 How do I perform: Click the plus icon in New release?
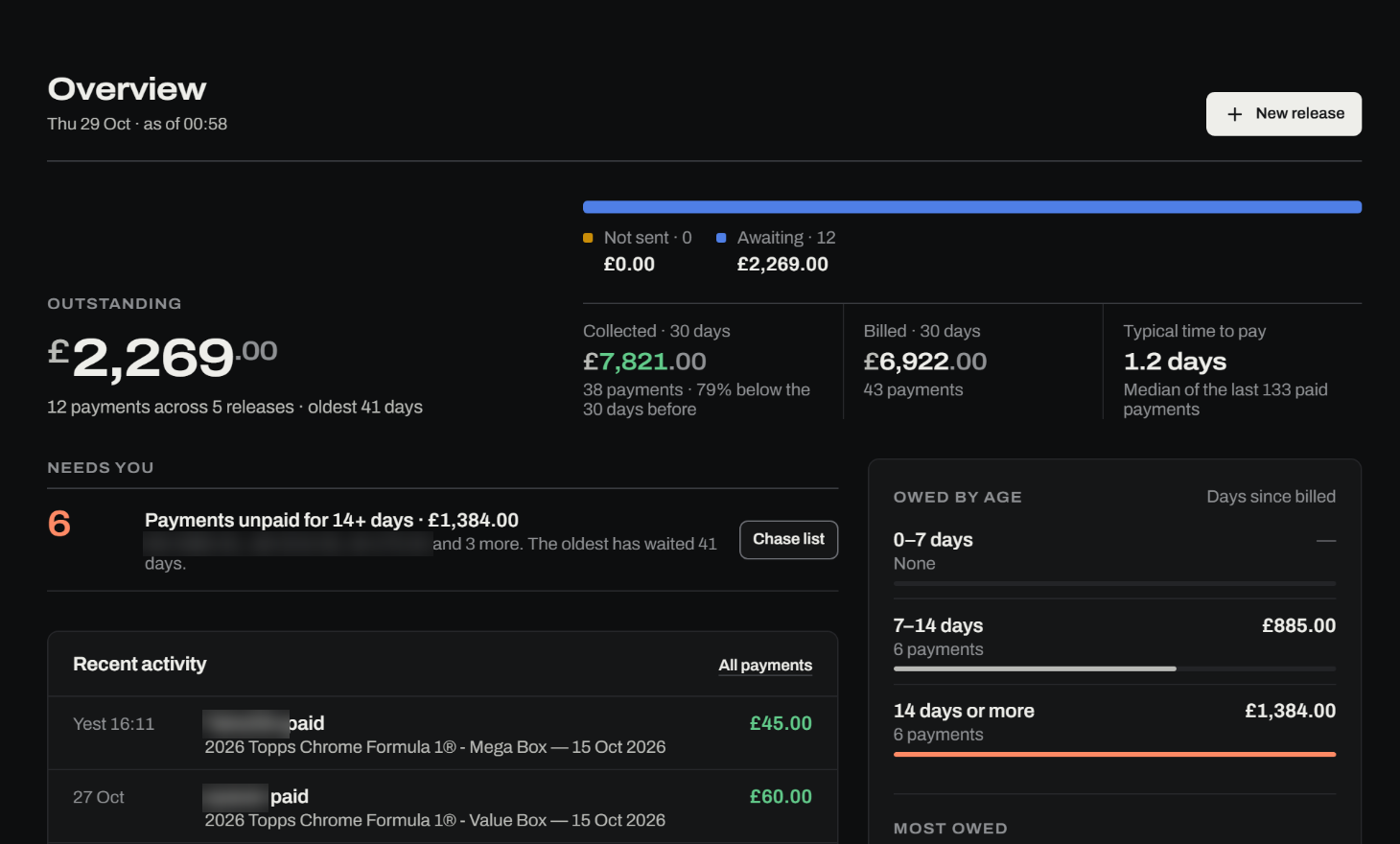point(1235,114)
